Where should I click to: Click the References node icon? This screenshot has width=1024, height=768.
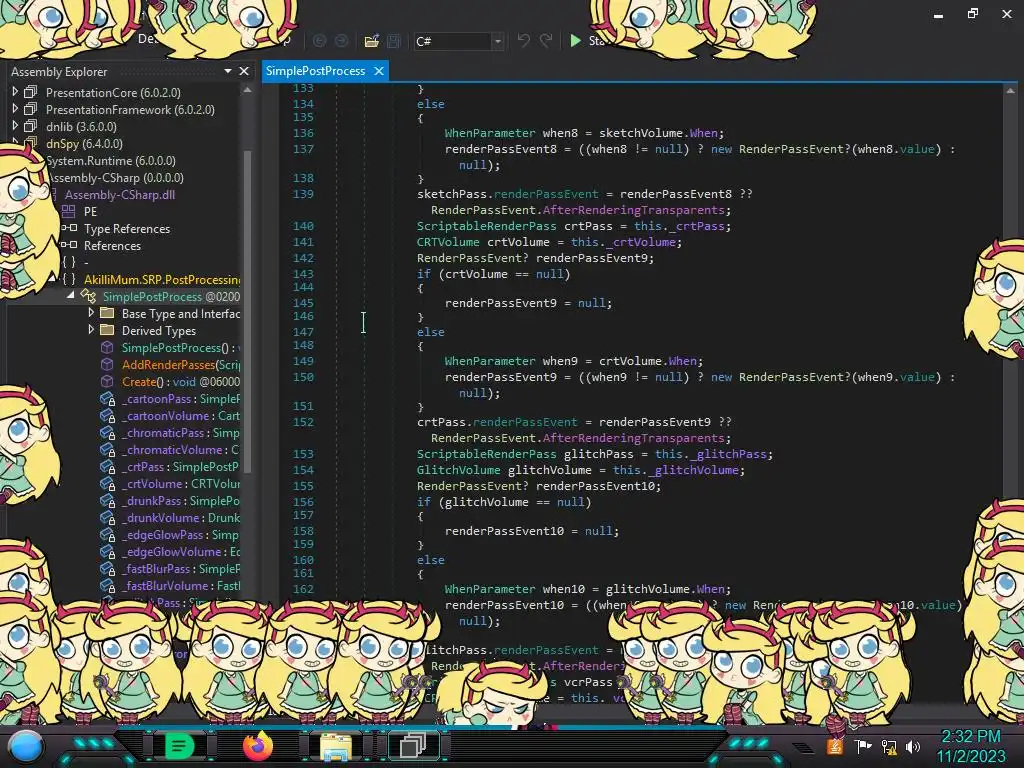pos(69,245)
